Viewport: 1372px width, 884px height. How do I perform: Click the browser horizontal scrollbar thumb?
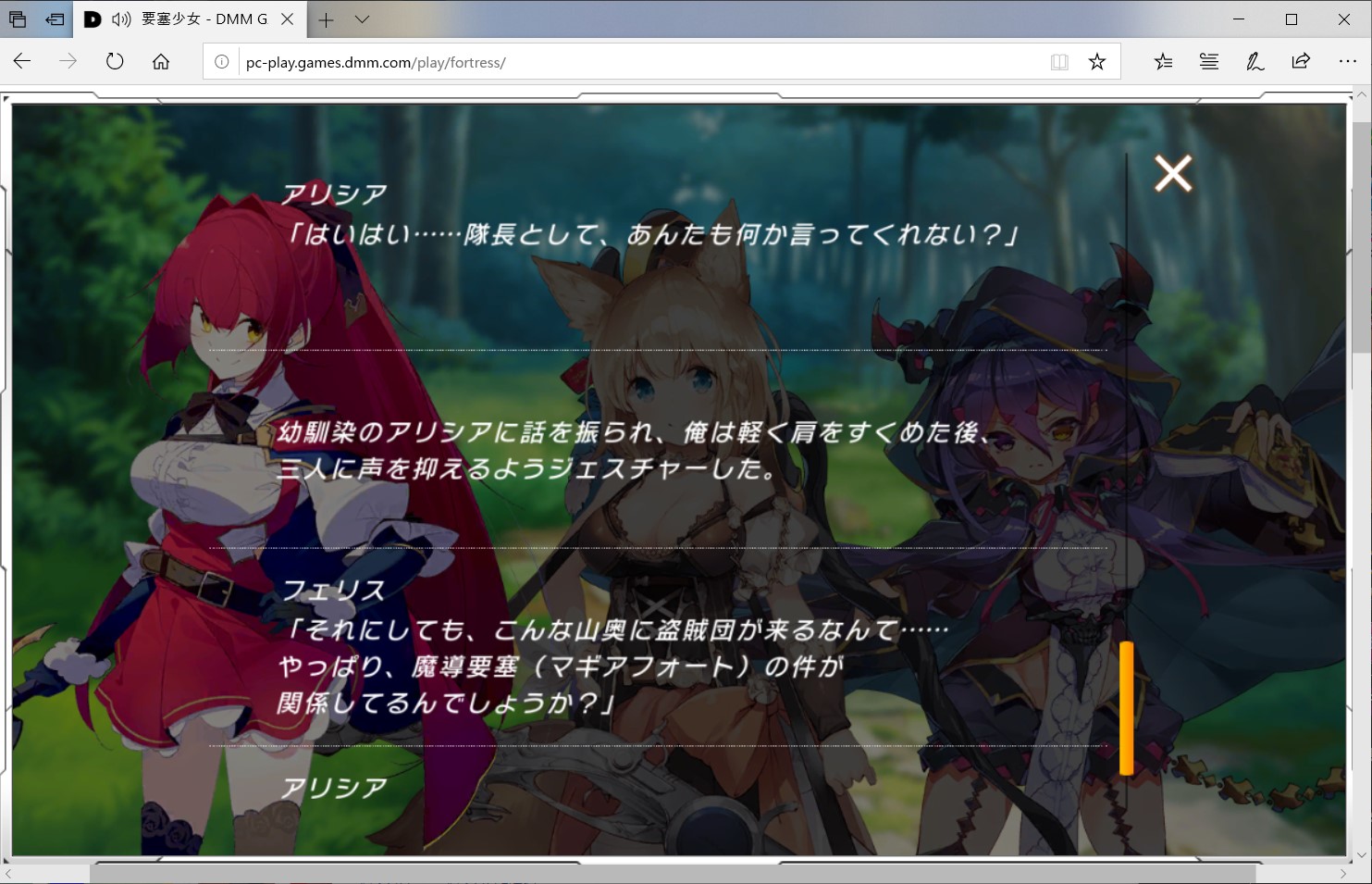(673, 874)
